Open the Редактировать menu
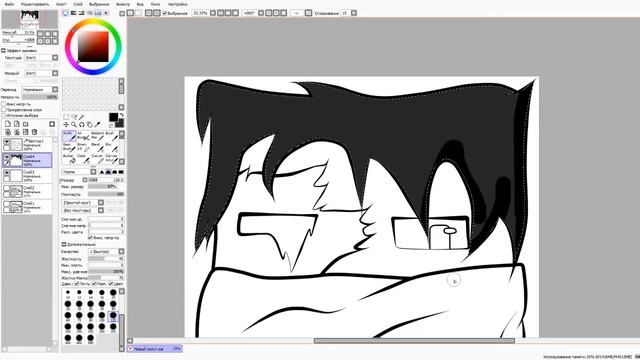 [35, 4]
